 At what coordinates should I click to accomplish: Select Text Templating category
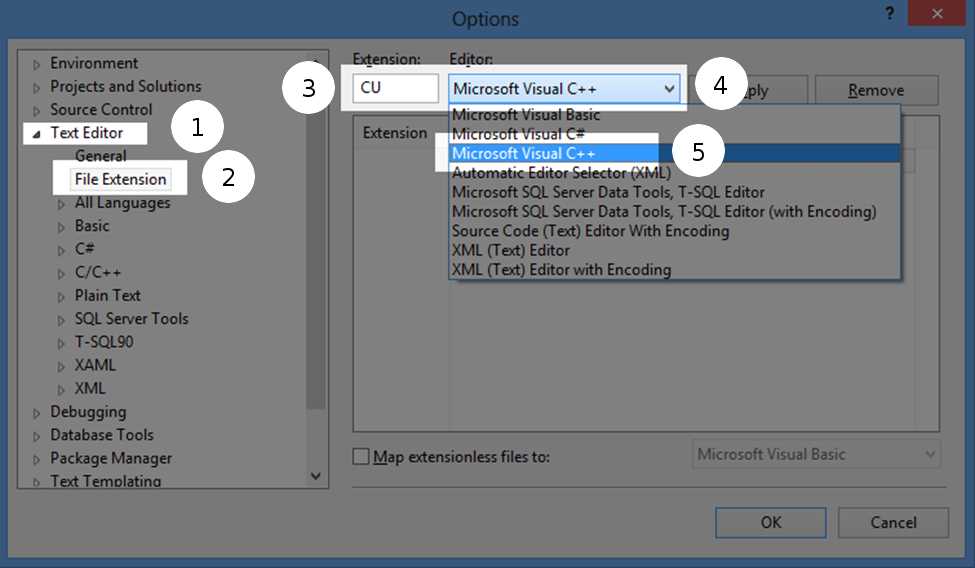coord(105,481)
